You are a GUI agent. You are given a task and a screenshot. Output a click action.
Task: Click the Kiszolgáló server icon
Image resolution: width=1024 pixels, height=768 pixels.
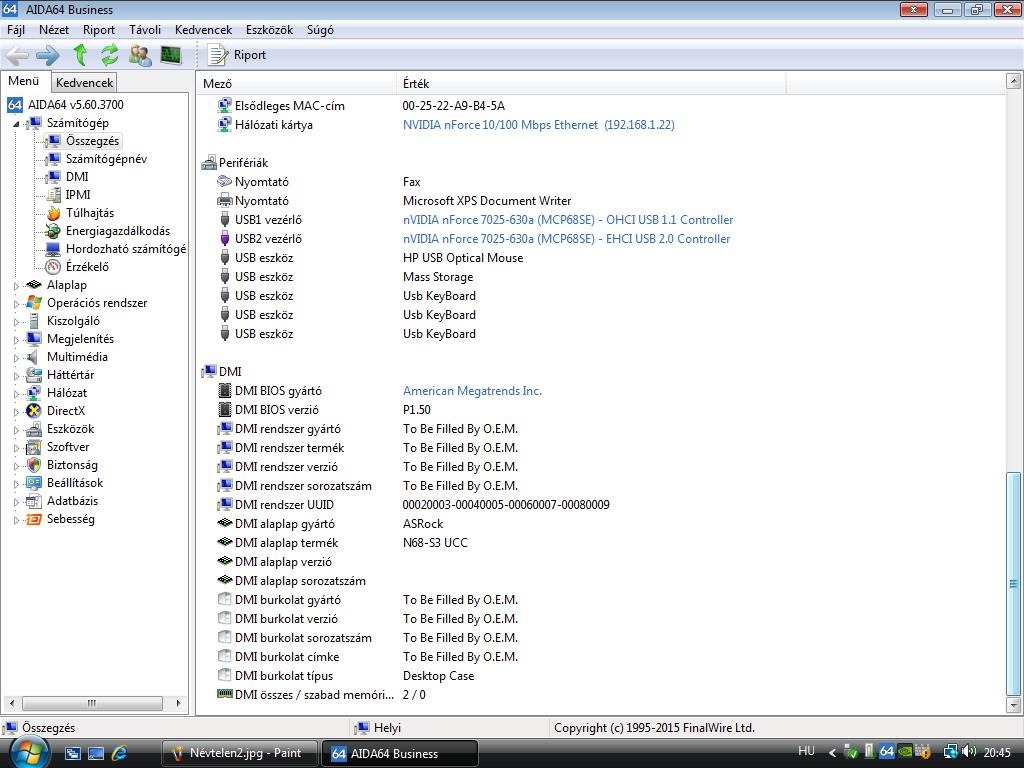coord(33,321)
